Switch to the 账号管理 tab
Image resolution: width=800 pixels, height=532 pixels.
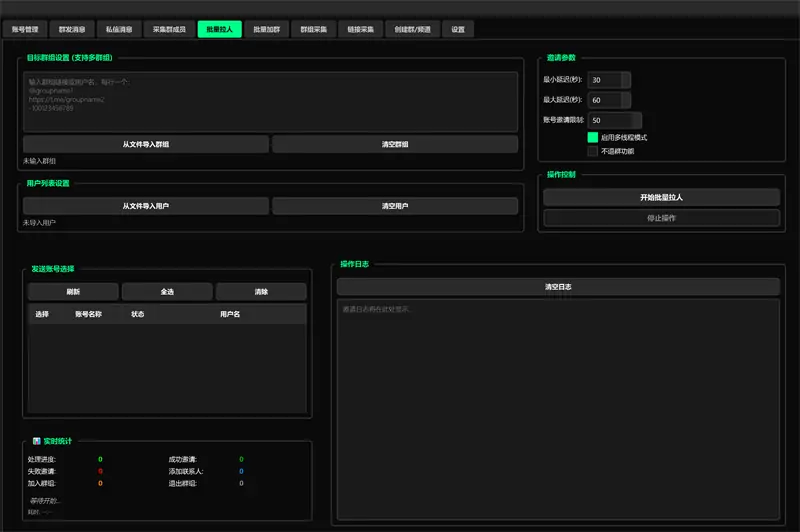[25, 30]
